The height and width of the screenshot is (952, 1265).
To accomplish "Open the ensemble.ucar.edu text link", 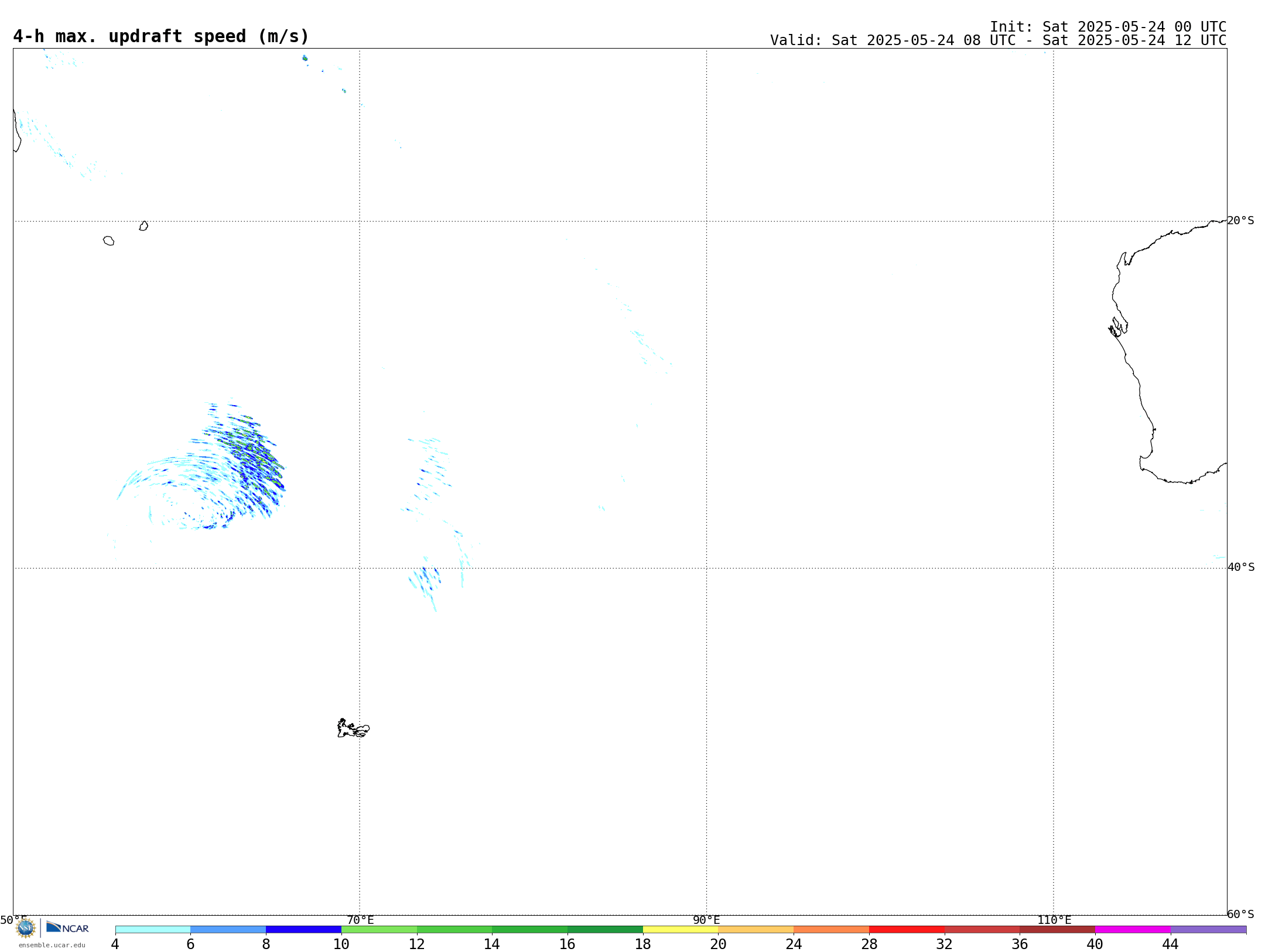I will coord(52,945).
